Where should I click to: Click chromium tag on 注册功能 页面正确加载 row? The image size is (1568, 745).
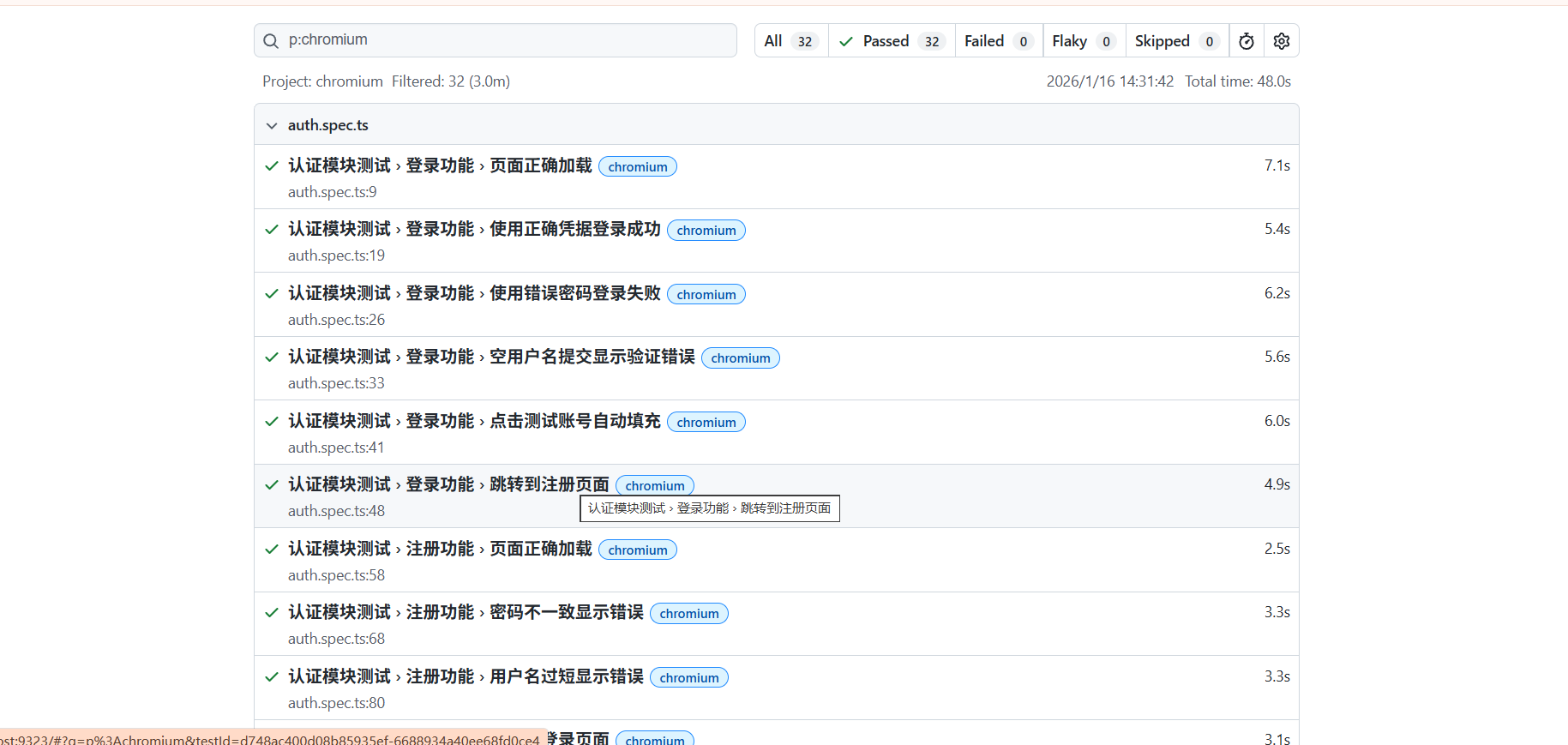click(638, 550)
